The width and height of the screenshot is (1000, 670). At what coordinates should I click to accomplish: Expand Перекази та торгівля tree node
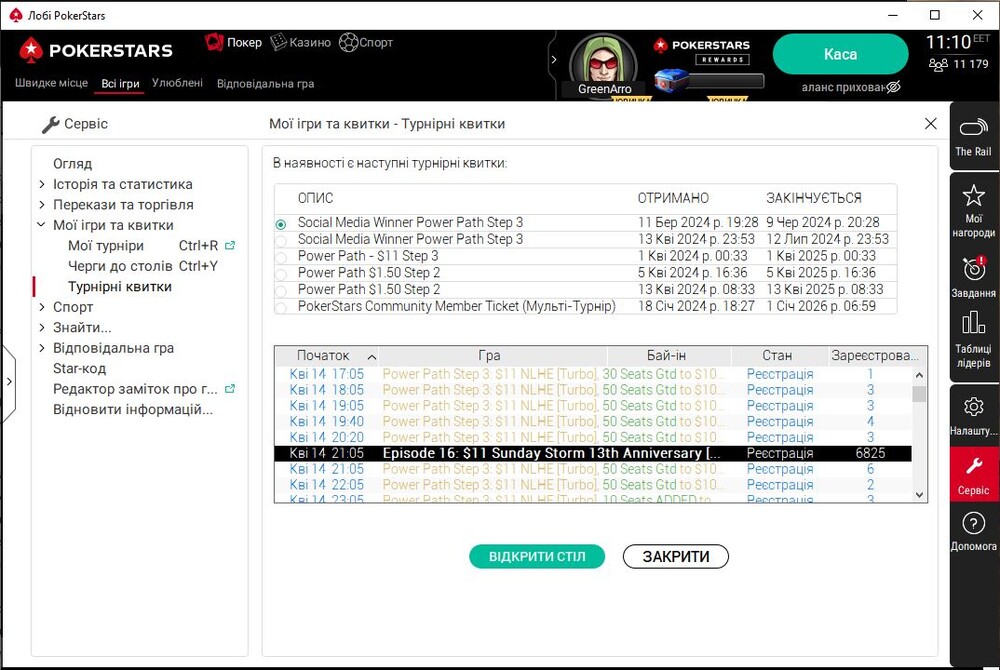[42, 205]
